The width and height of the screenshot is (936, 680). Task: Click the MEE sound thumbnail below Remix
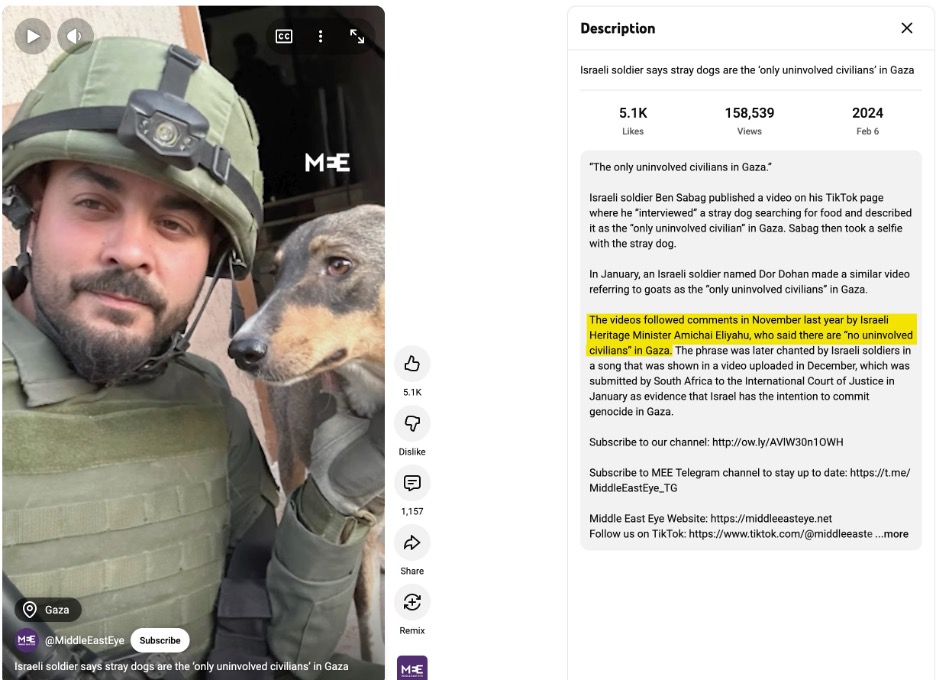click(412, 668)
